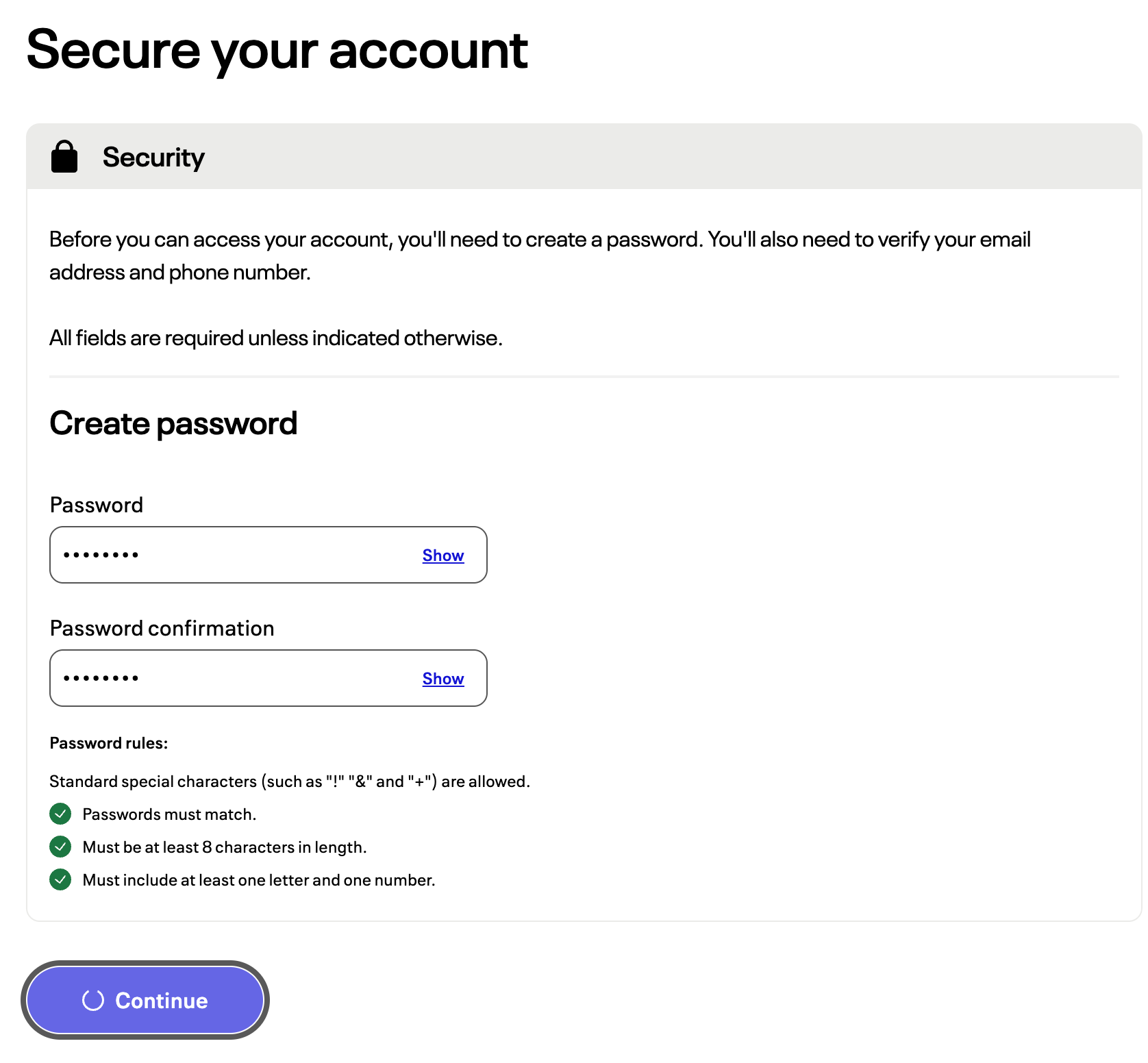Click the Create password heading
1148x1063 pixels.
[173, 423]
